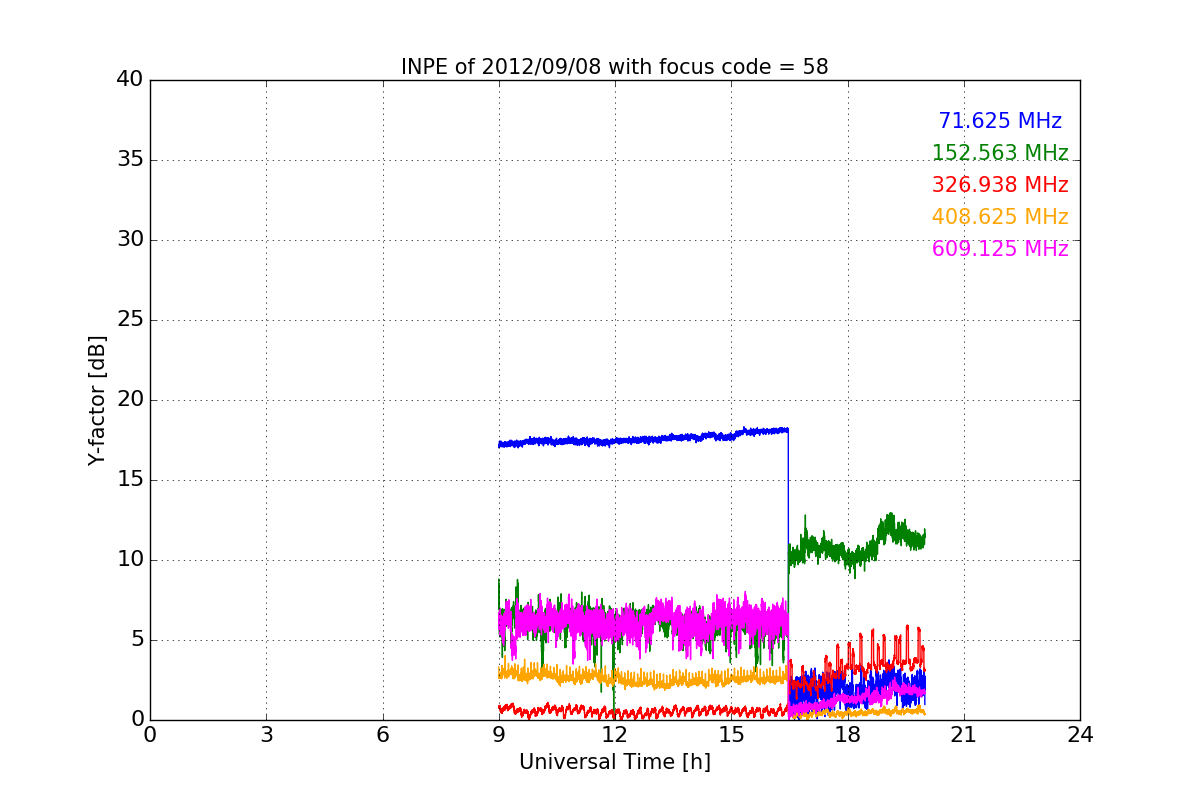
Task: Select the green 152.563 MHz legend label
Action: (1000, 153)
